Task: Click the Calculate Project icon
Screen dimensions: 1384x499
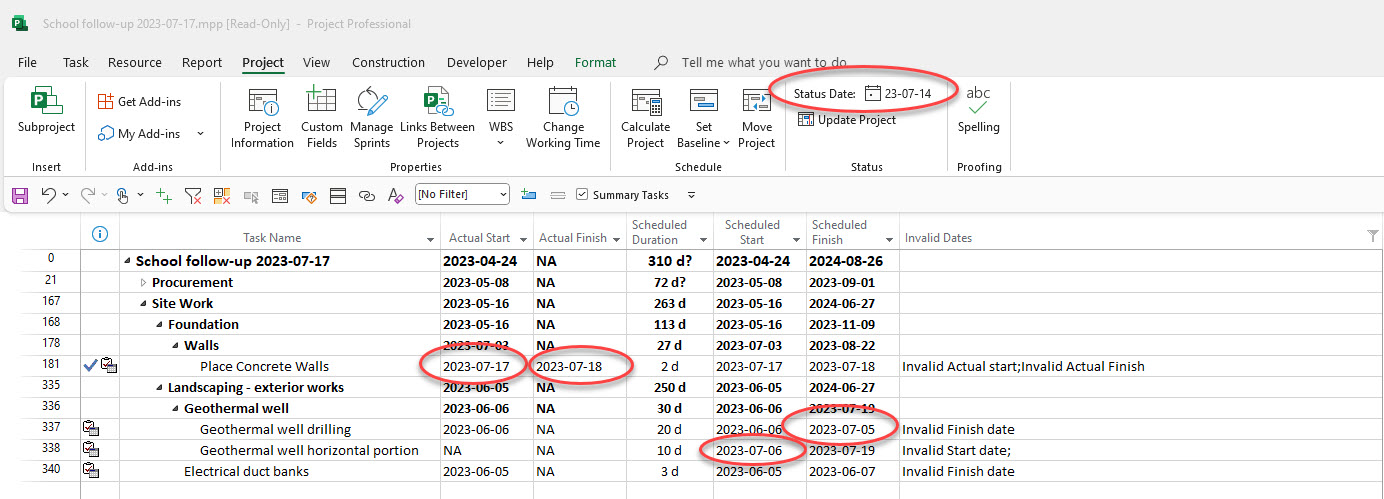Action: (645, 118)
